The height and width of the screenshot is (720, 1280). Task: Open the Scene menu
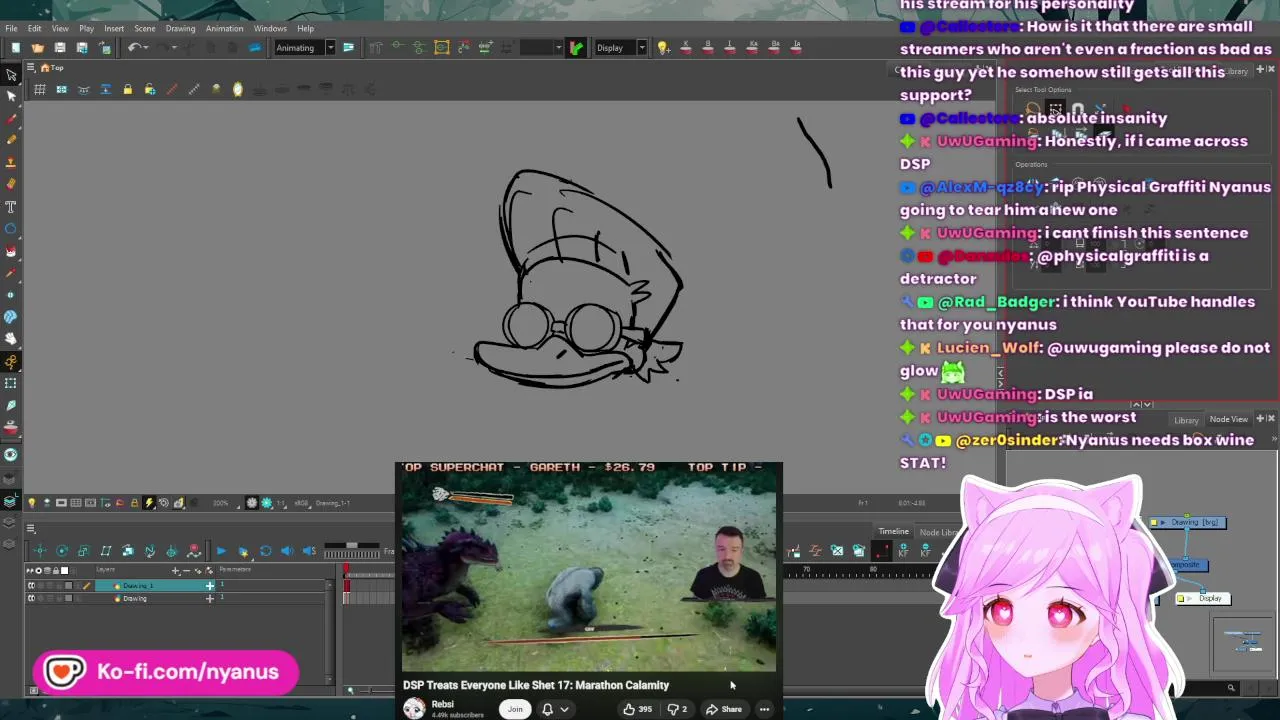point(145,28)
